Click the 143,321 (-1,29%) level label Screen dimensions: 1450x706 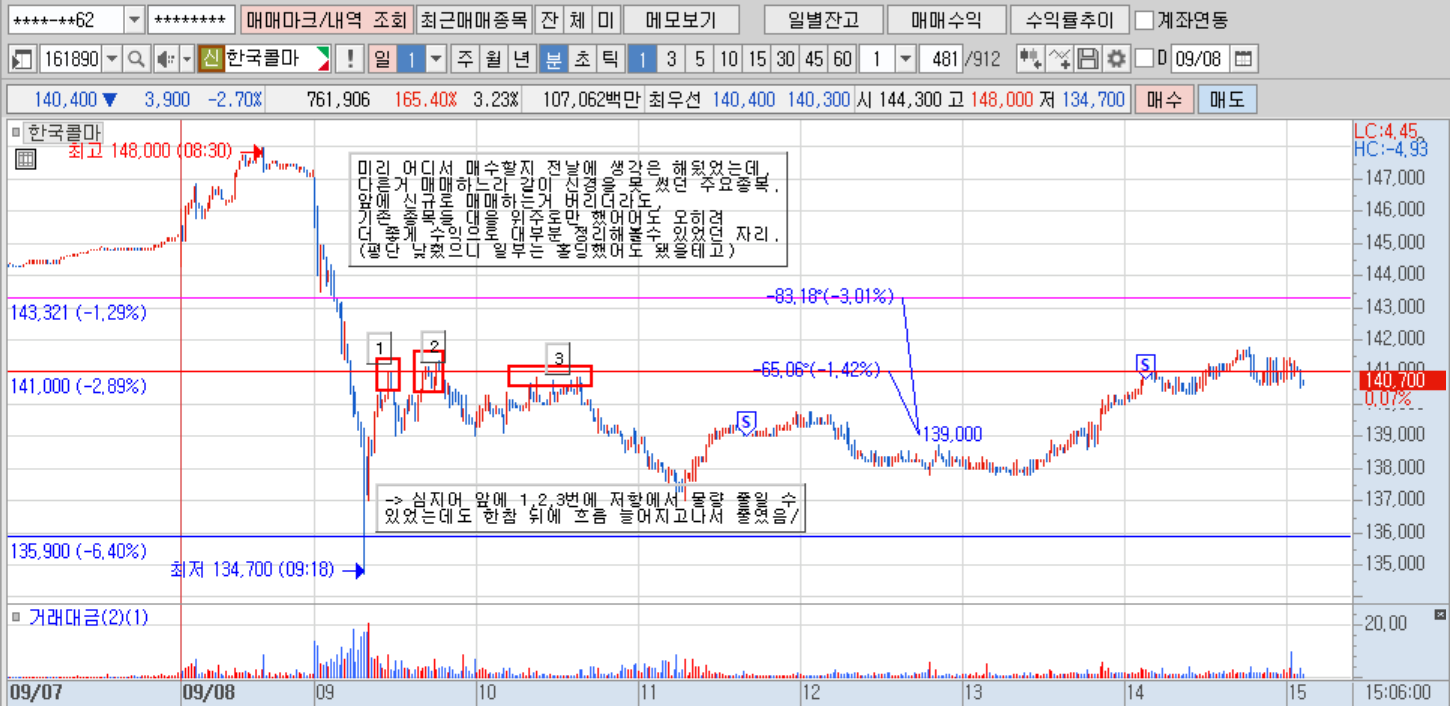[78, 311]
